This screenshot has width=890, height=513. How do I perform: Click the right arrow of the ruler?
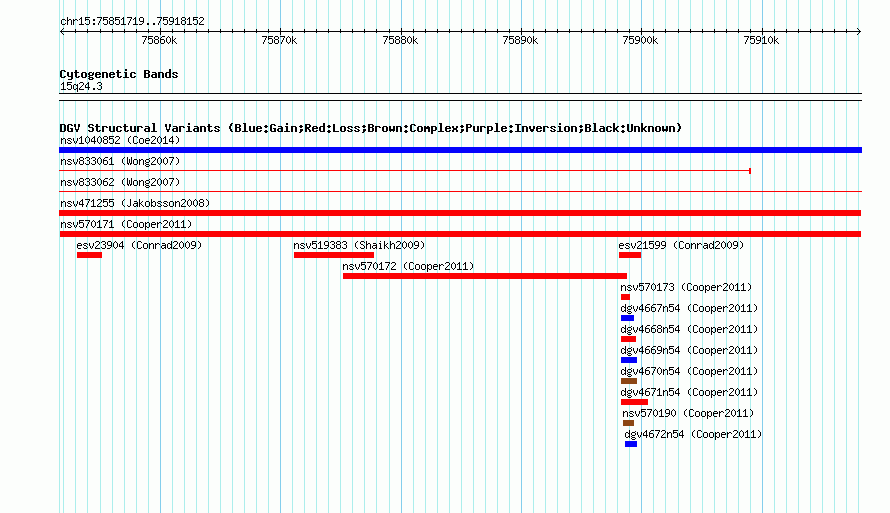point(859,32)
